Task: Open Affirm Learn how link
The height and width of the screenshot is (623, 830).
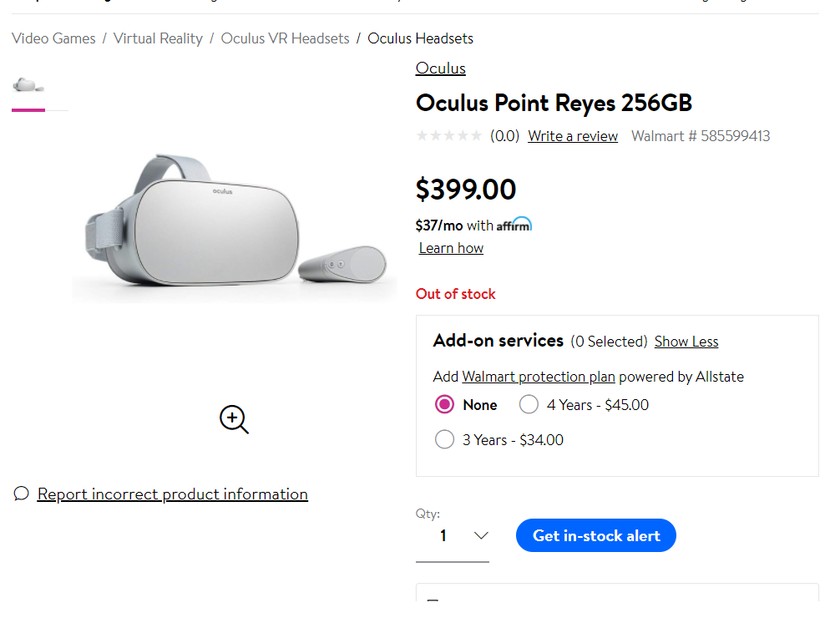Action: (x=451, y=248)
